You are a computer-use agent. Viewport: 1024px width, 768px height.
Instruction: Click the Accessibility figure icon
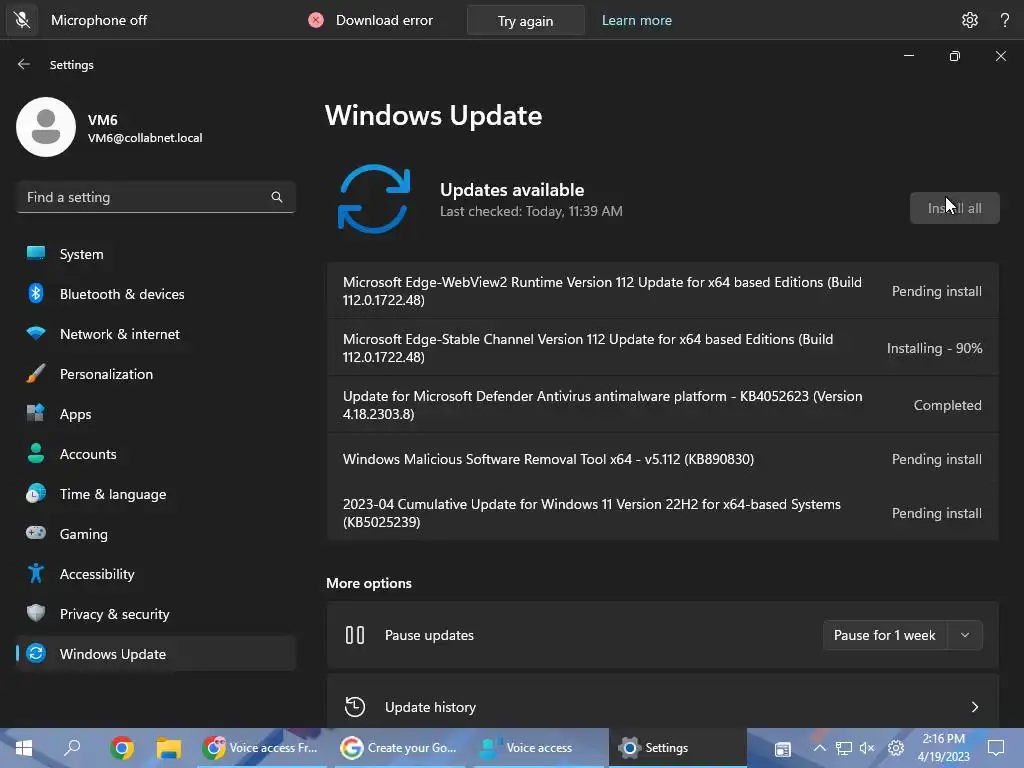pyautogui.click(x=36, y=573)
